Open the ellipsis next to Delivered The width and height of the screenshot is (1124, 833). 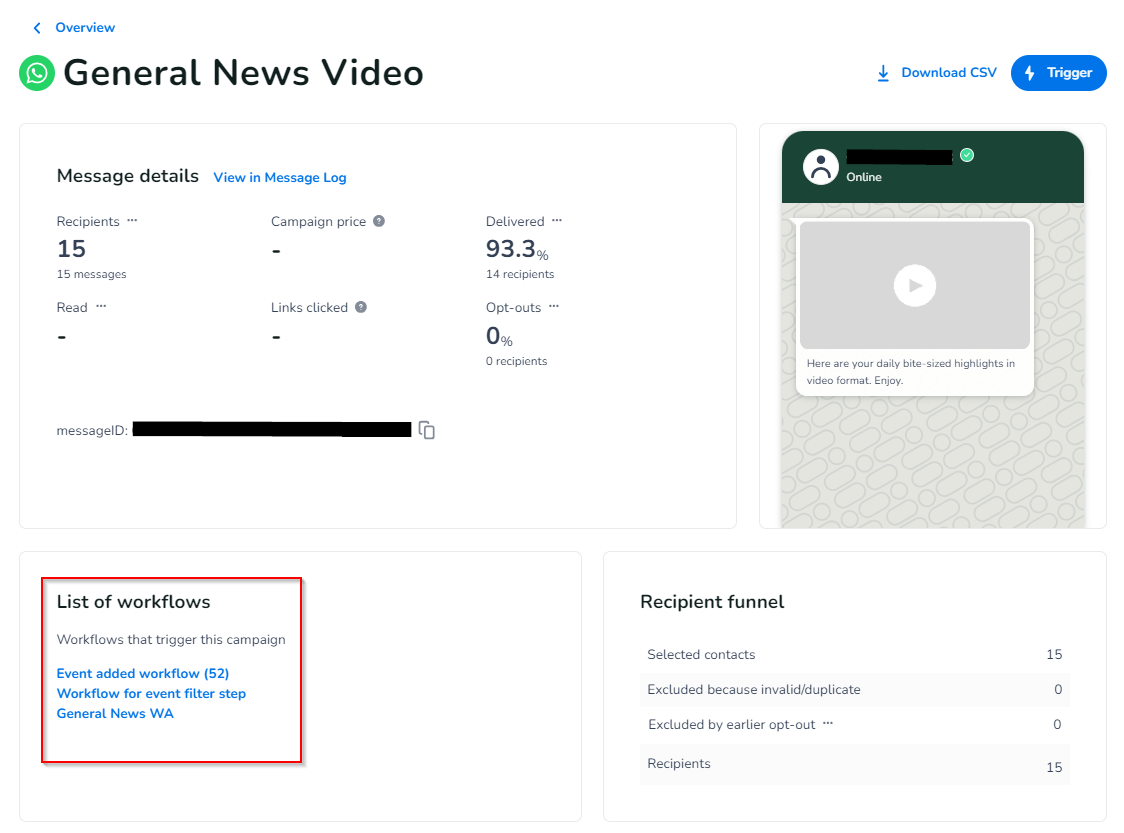557,221
